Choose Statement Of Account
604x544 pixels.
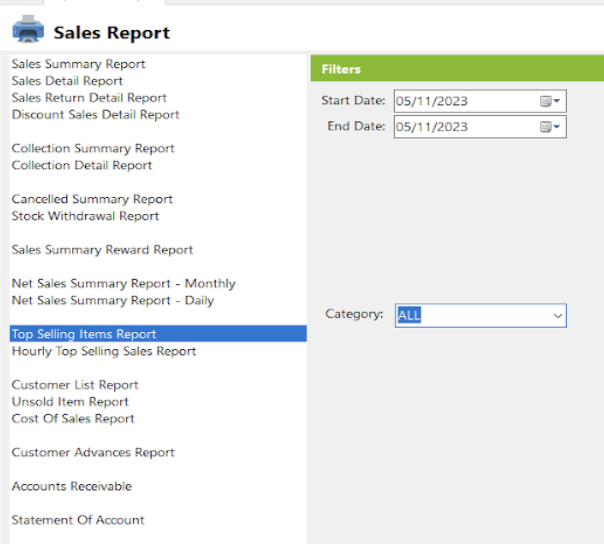[78, 520]
